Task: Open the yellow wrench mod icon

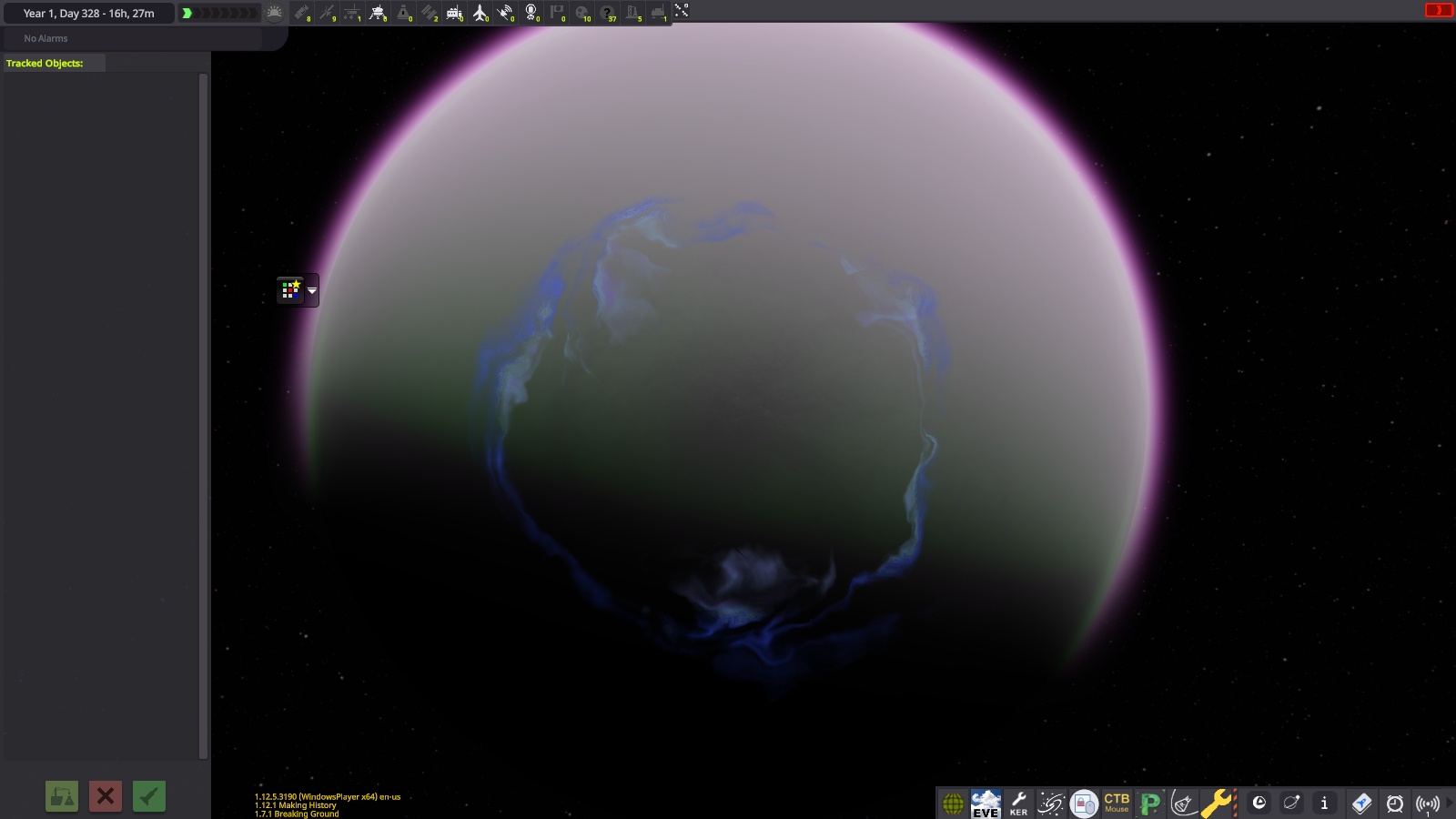Action: click(x=1217, y=804)
